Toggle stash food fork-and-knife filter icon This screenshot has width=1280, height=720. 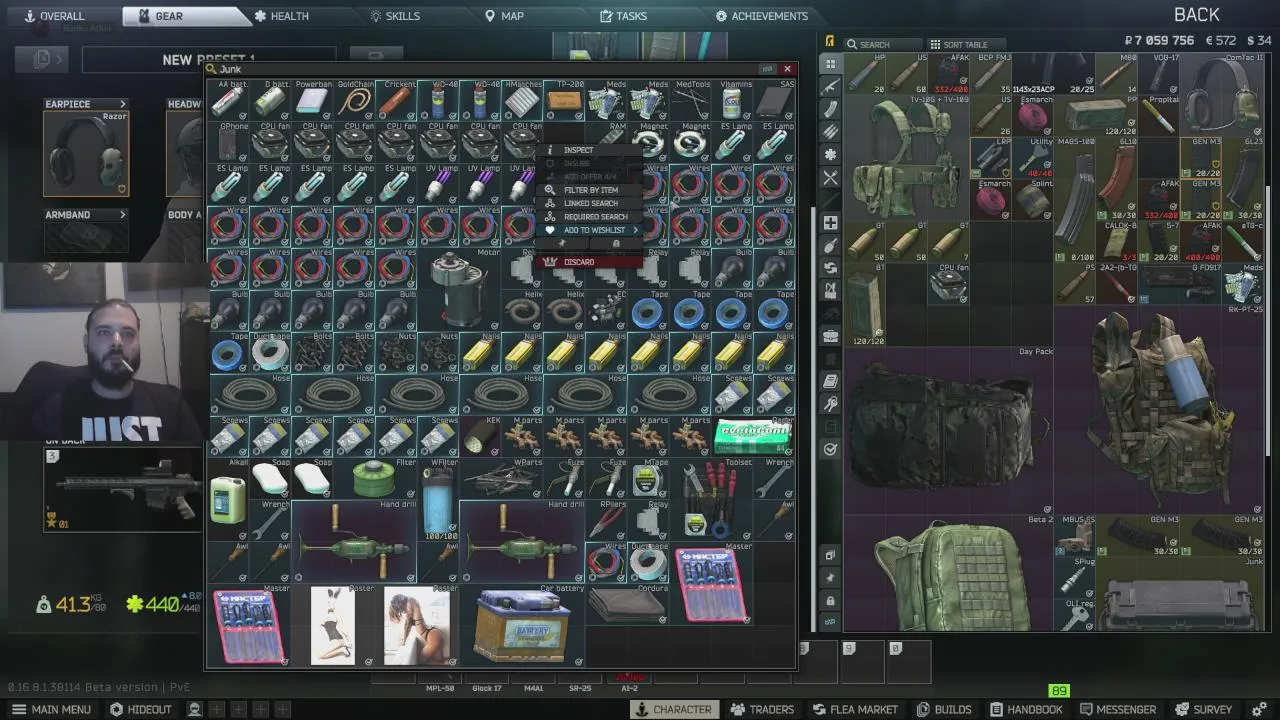[830, 178]
